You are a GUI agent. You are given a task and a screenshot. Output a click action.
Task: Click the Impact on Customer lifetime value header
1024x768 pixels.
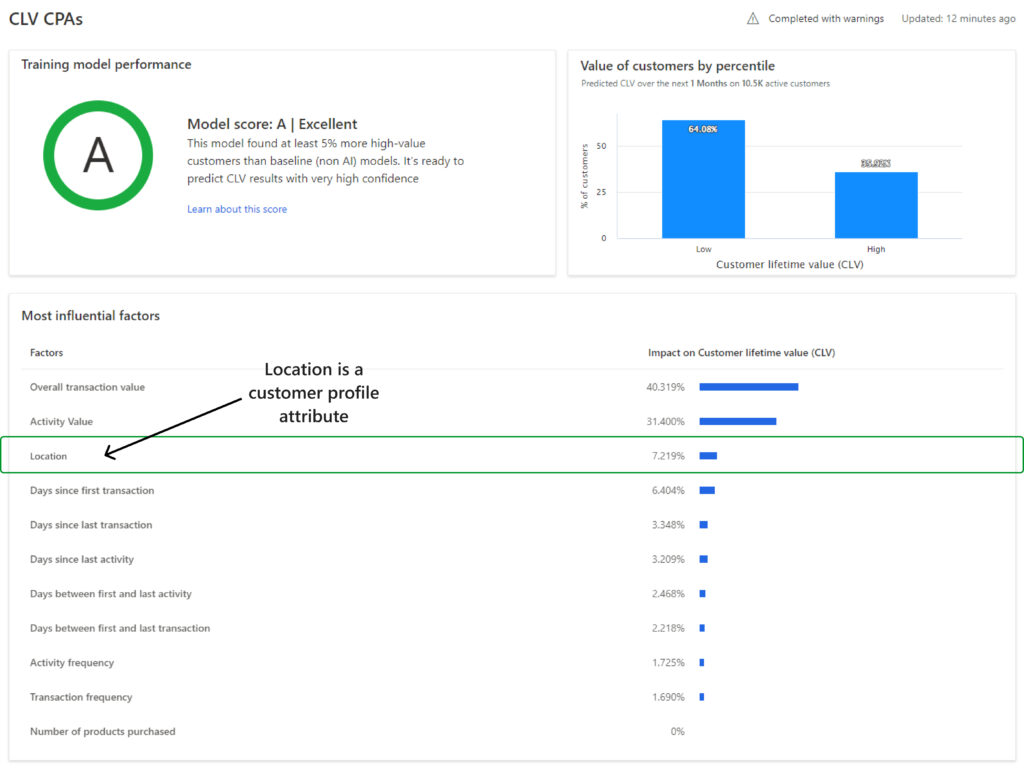tap(741, 352)
